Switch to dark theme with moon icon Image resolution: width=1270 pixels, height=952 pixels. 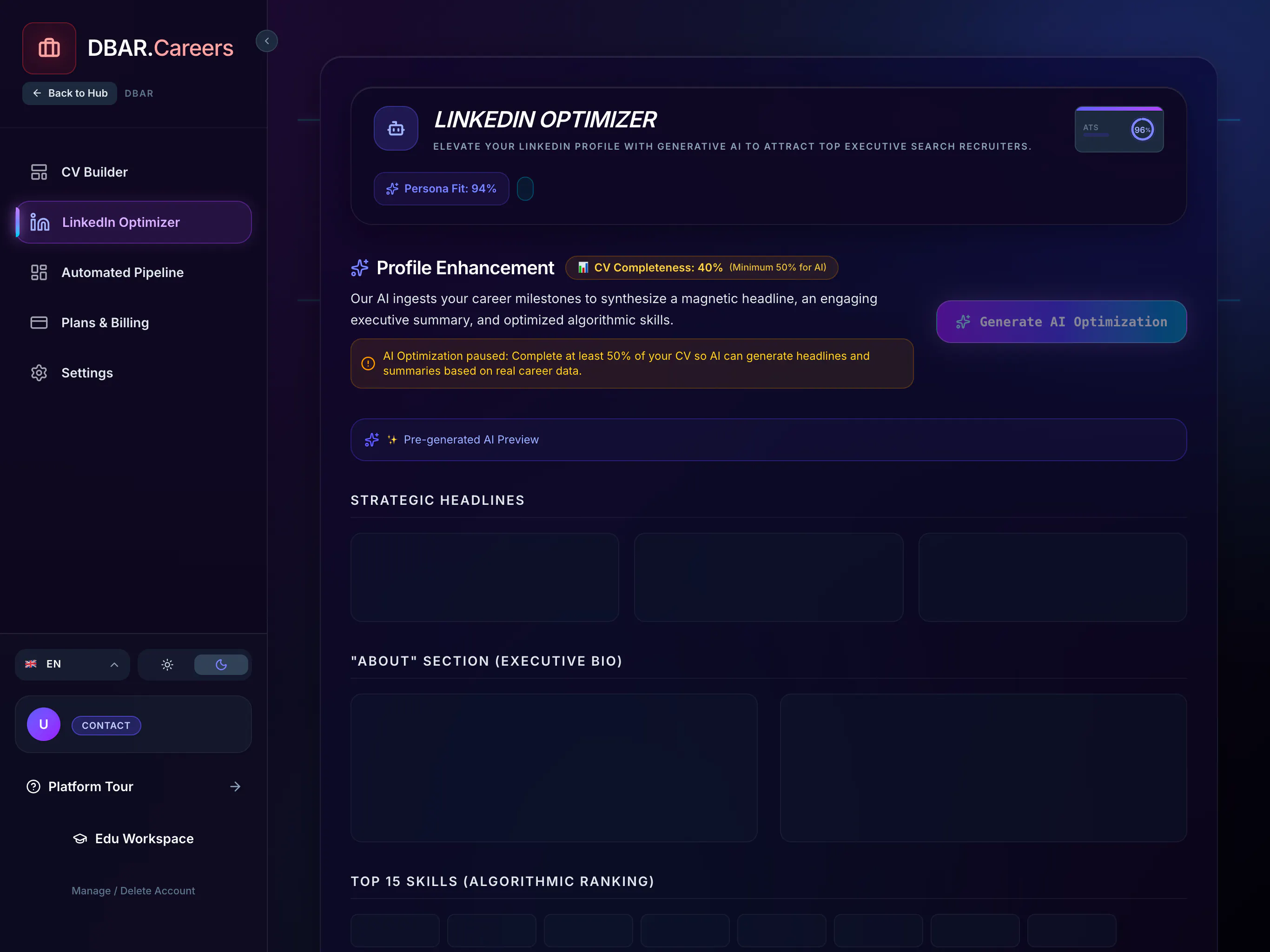click(x=221, y=664)
